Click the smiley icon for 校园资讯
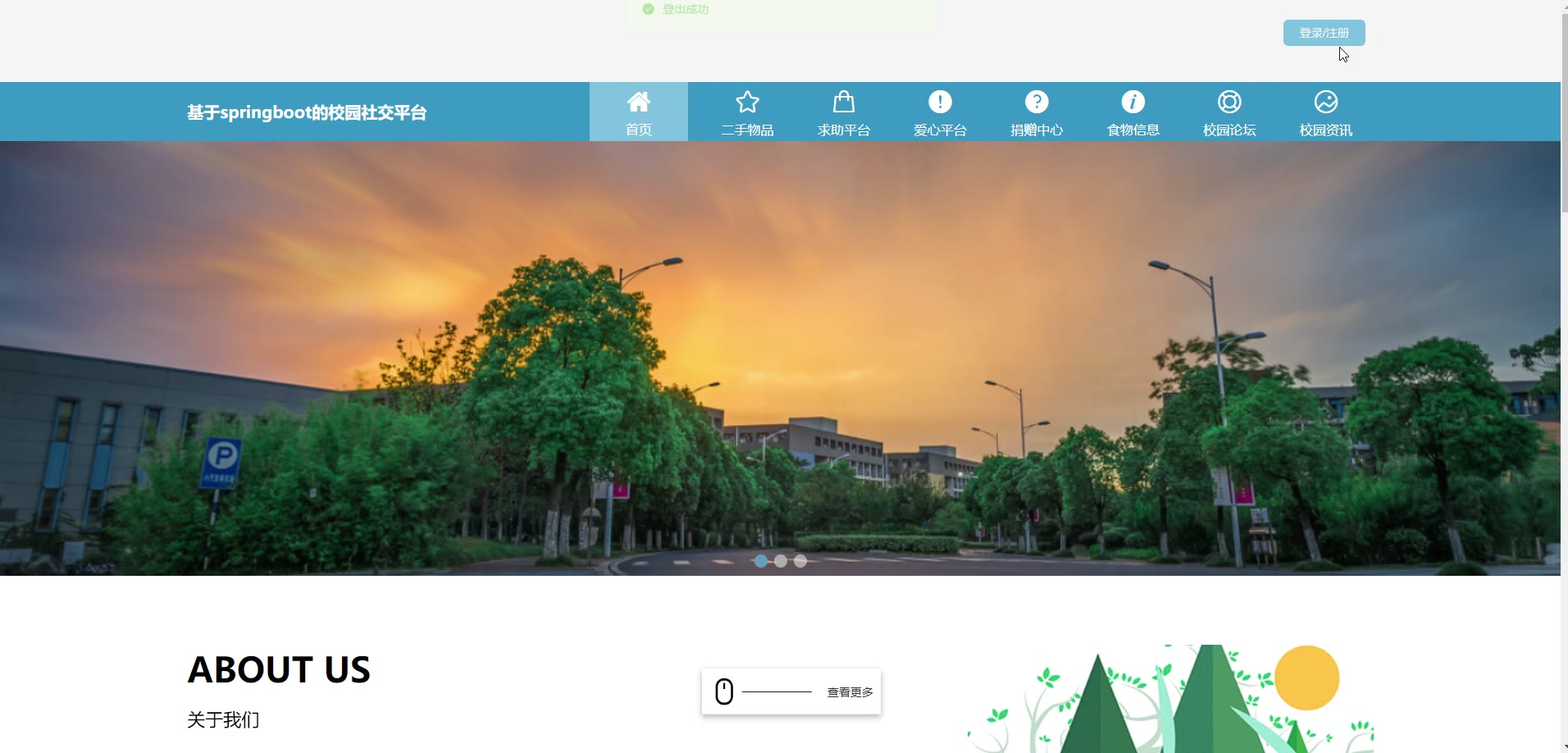1568x753 pixels. (1326, 102)
